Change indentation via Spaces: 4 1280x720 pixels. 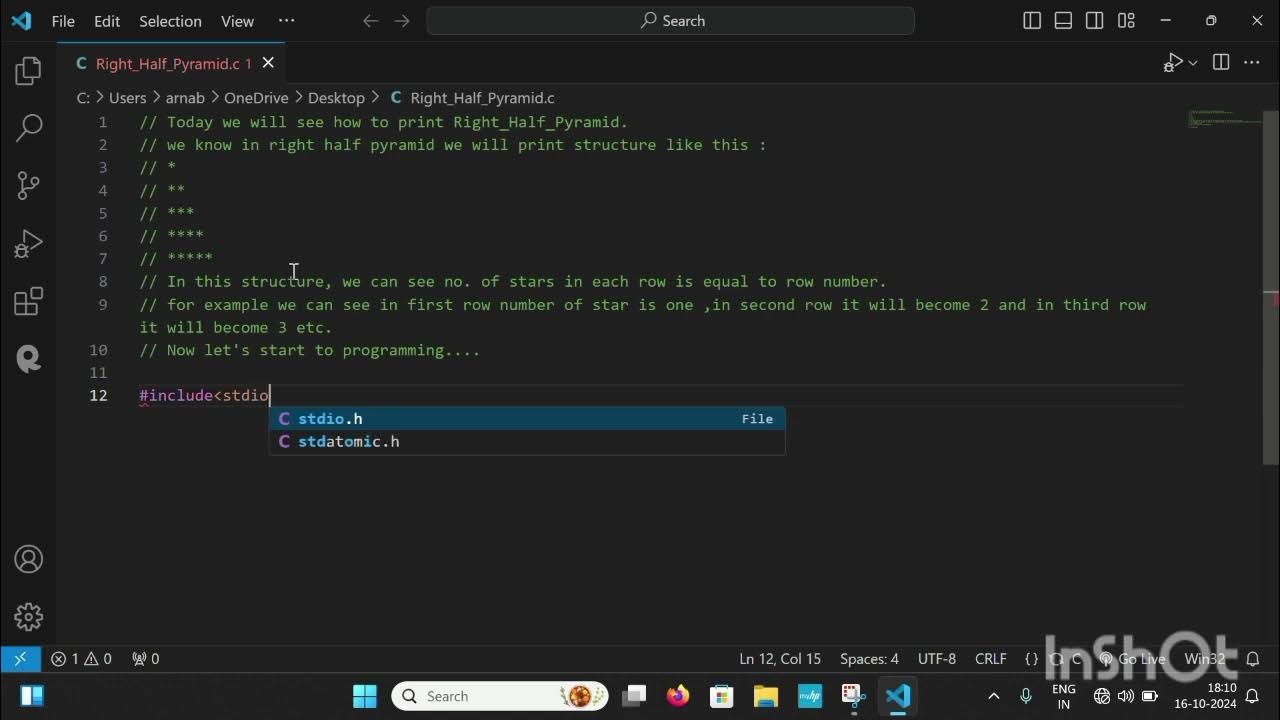click(869, 659)
